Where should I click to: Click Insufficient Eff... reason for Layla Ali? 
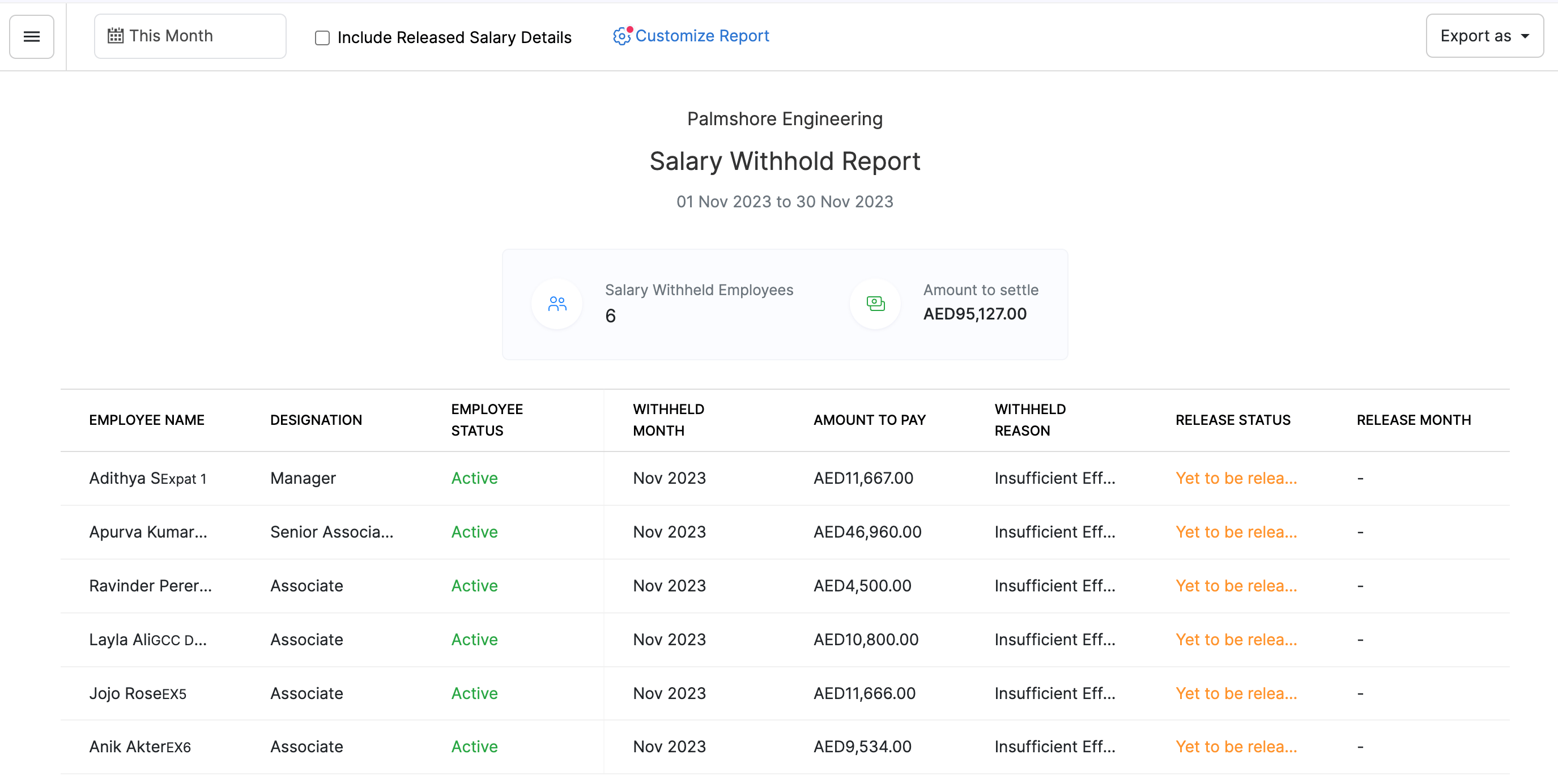1054,640
